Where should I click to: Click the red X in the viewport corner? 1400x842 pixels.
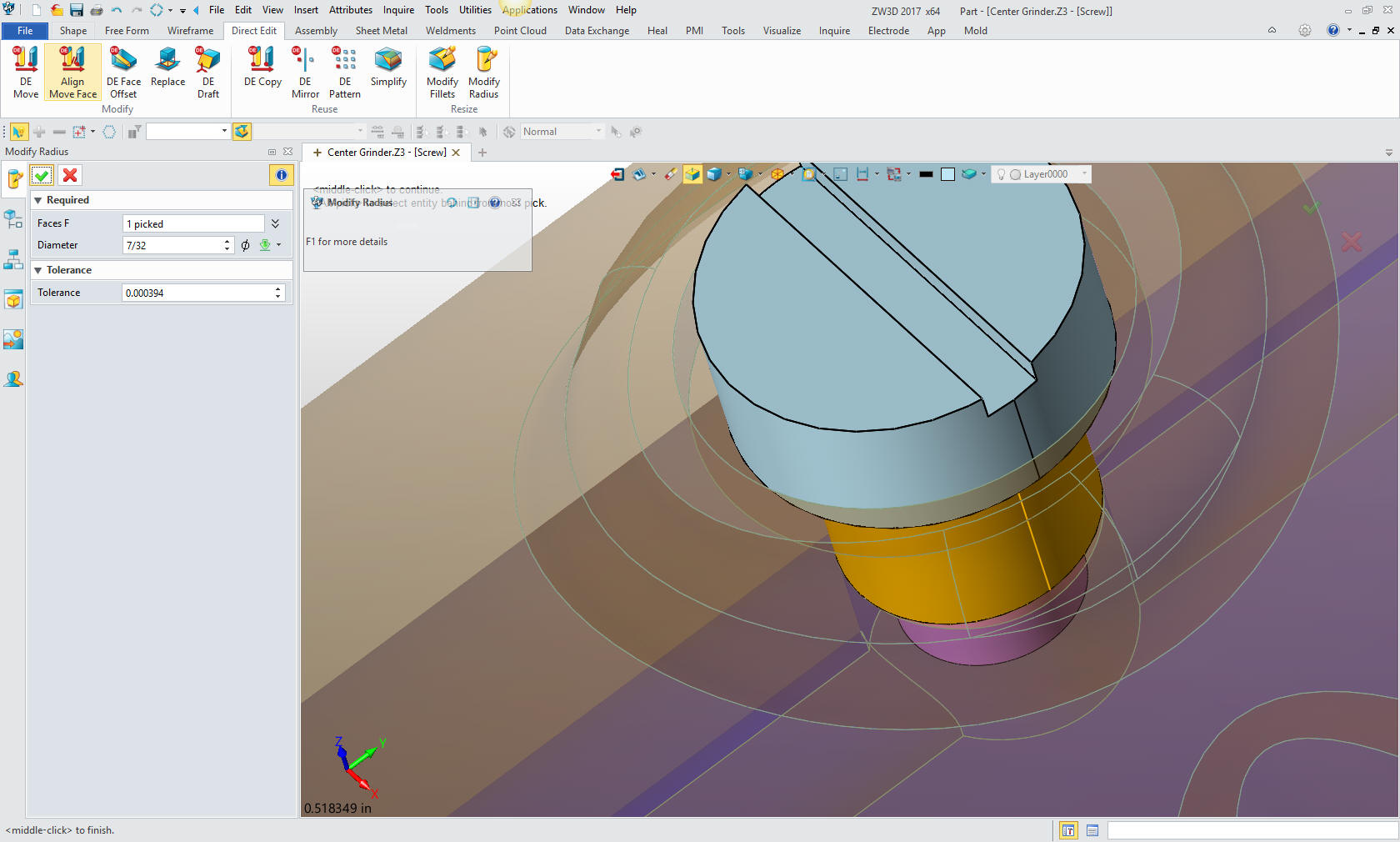click(x=1351, y=243)
